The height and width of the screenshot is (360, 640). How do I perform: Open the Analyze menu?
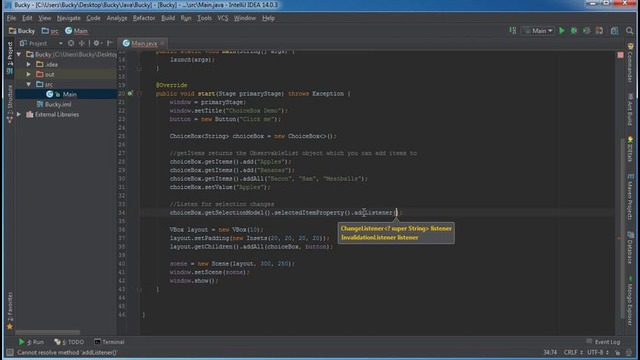(117, 18)
